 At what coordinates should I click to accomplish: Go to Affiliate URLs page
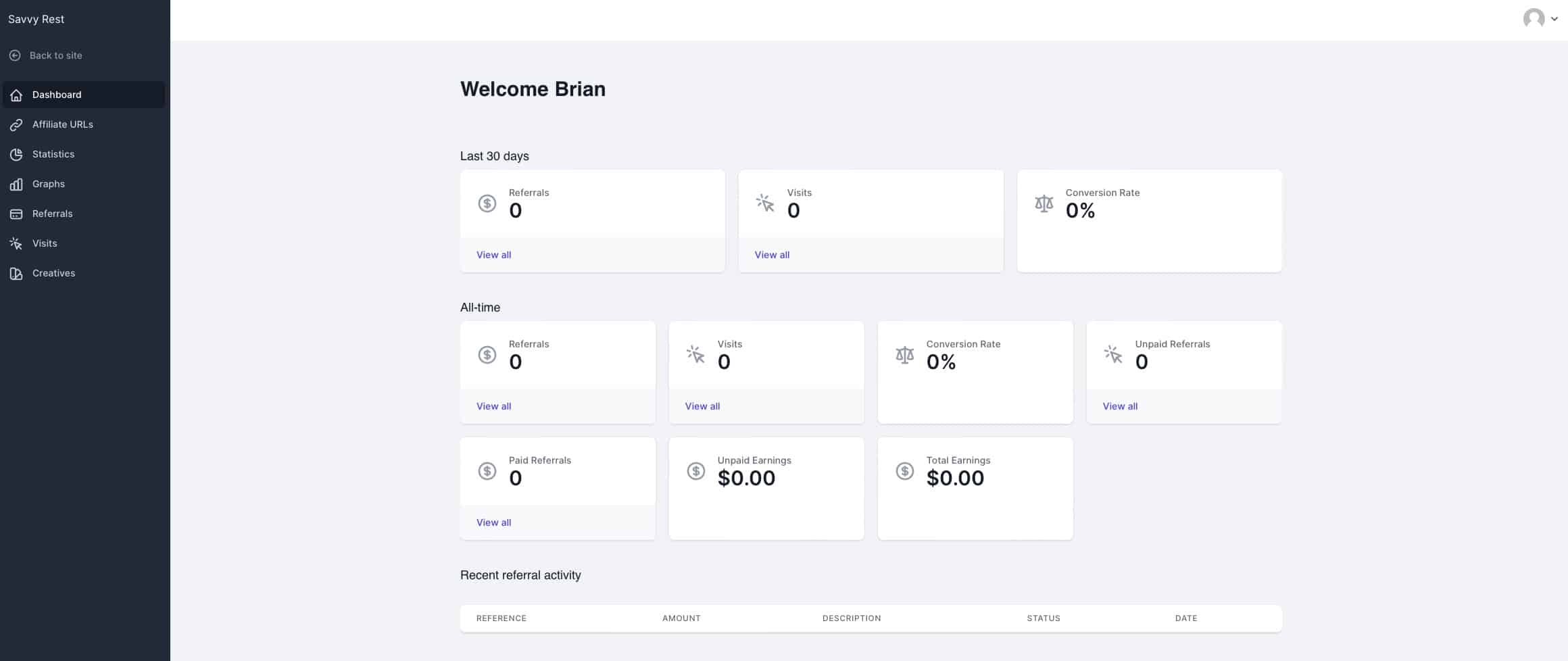[x=84, y=124]
